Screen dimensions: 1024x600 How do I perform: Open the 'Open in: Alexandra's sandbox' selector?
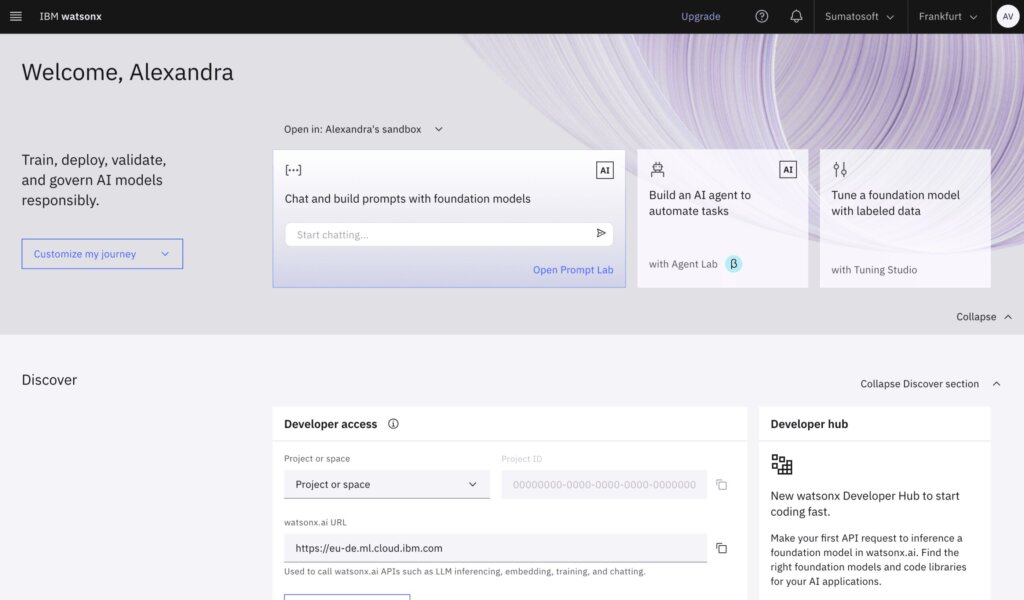(363, 129)
